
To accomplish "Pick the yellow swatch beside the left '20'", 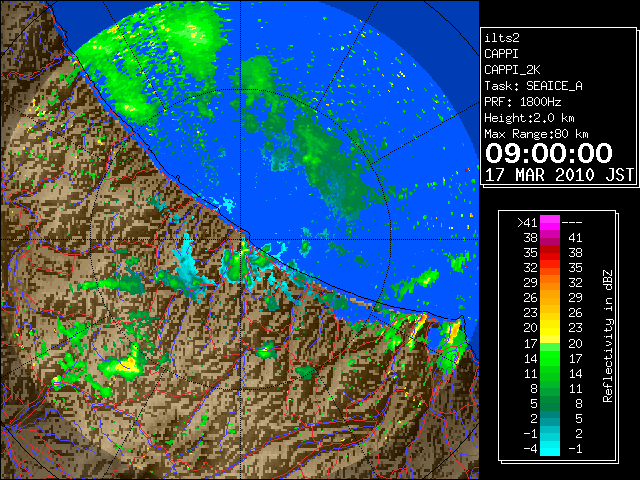I will click(550, 328).
